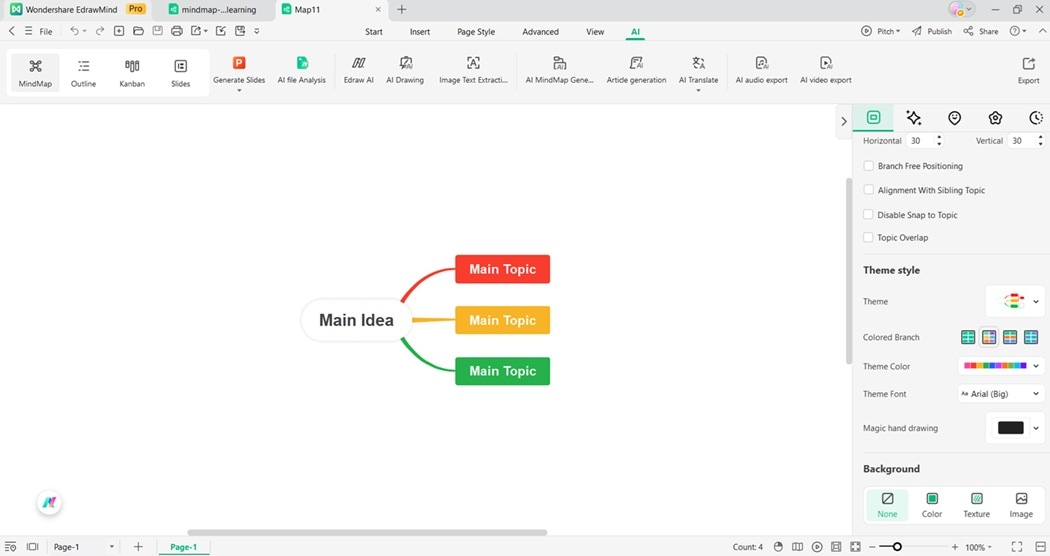Open the clock history panel tab

tap(1036, 118)
